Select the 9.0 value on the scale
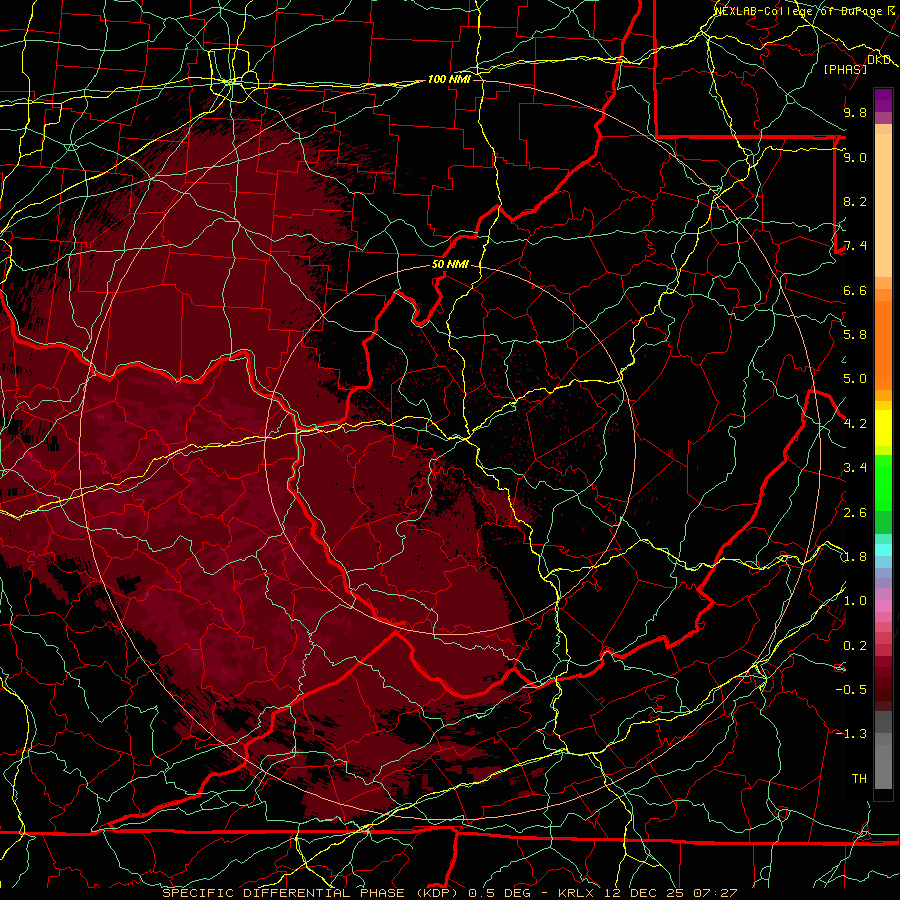 click(x=855, y=157)
